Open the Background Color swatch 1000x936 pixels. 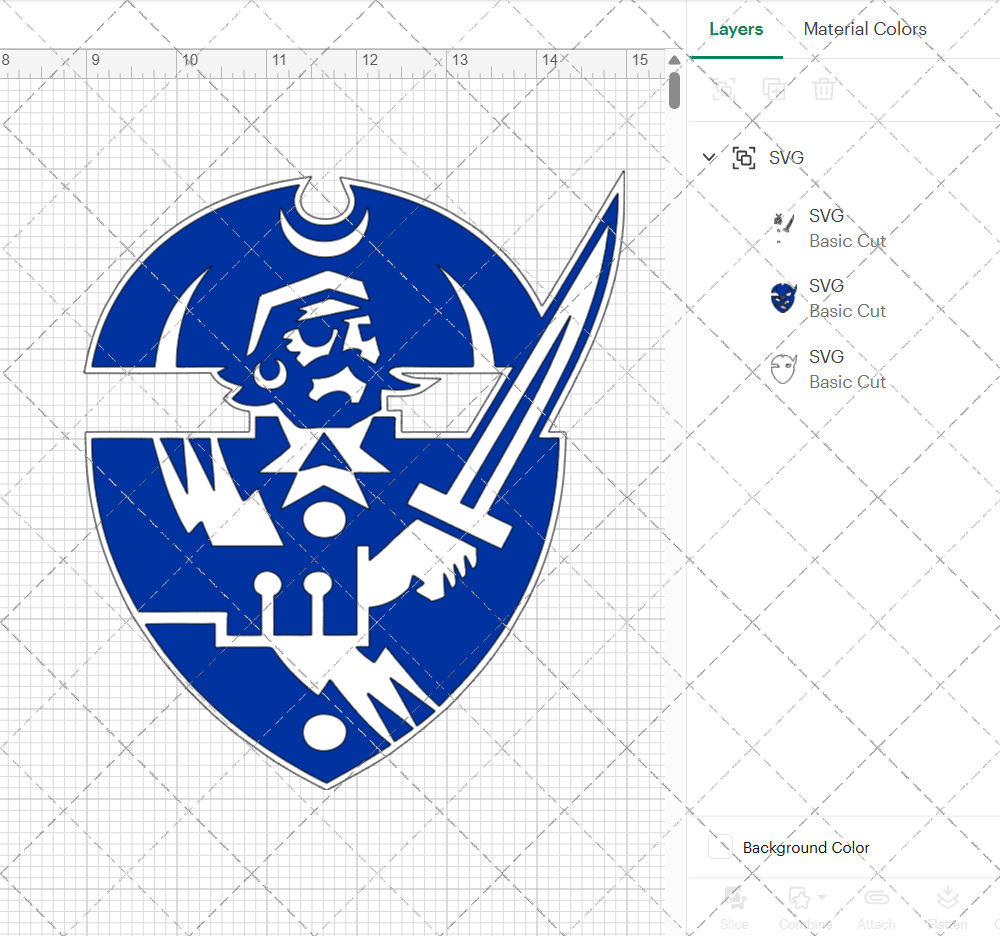click(x=721, y=847)
